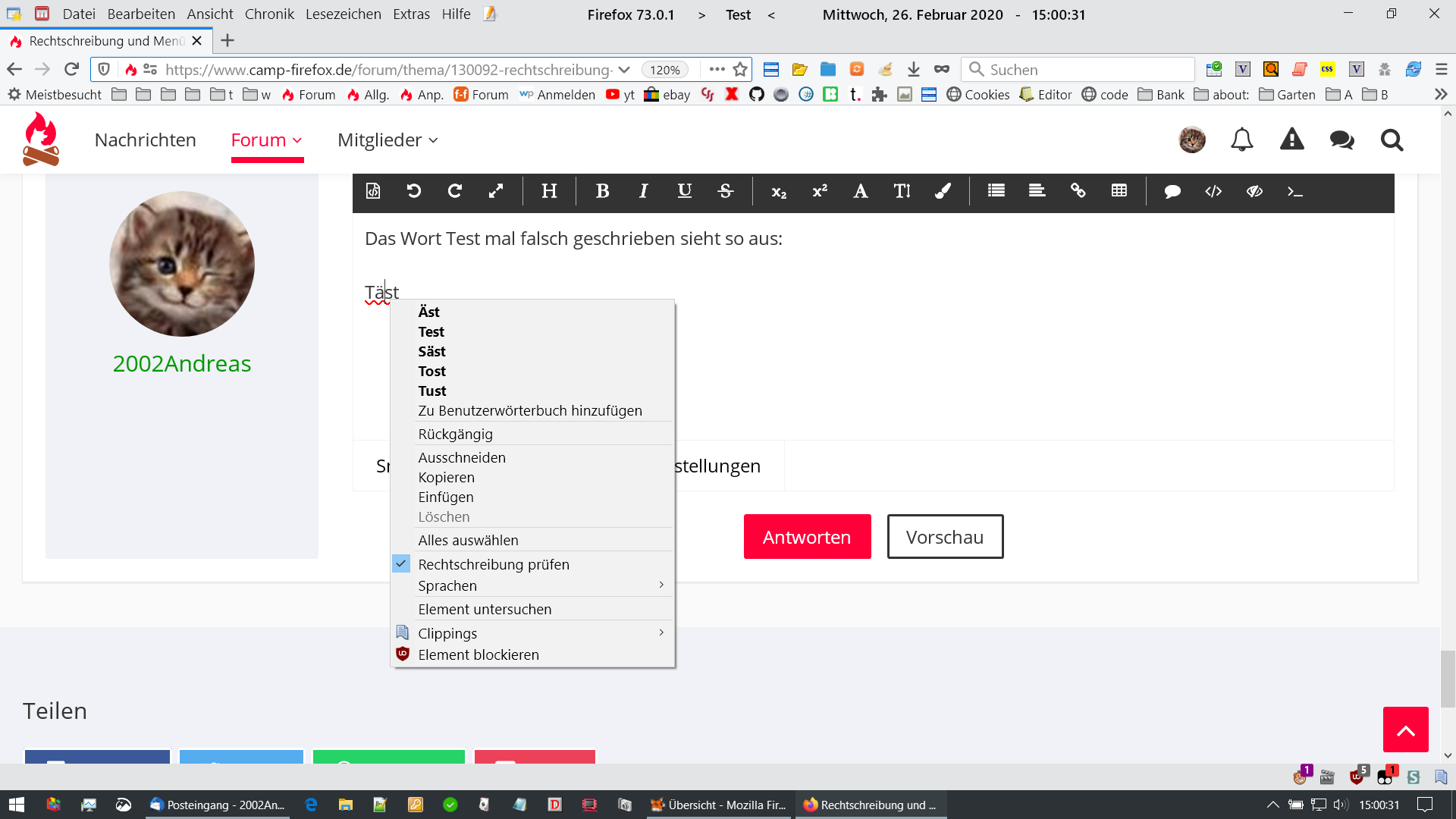Toggle fullscreen mode of the editor

[x=495, y=191]
